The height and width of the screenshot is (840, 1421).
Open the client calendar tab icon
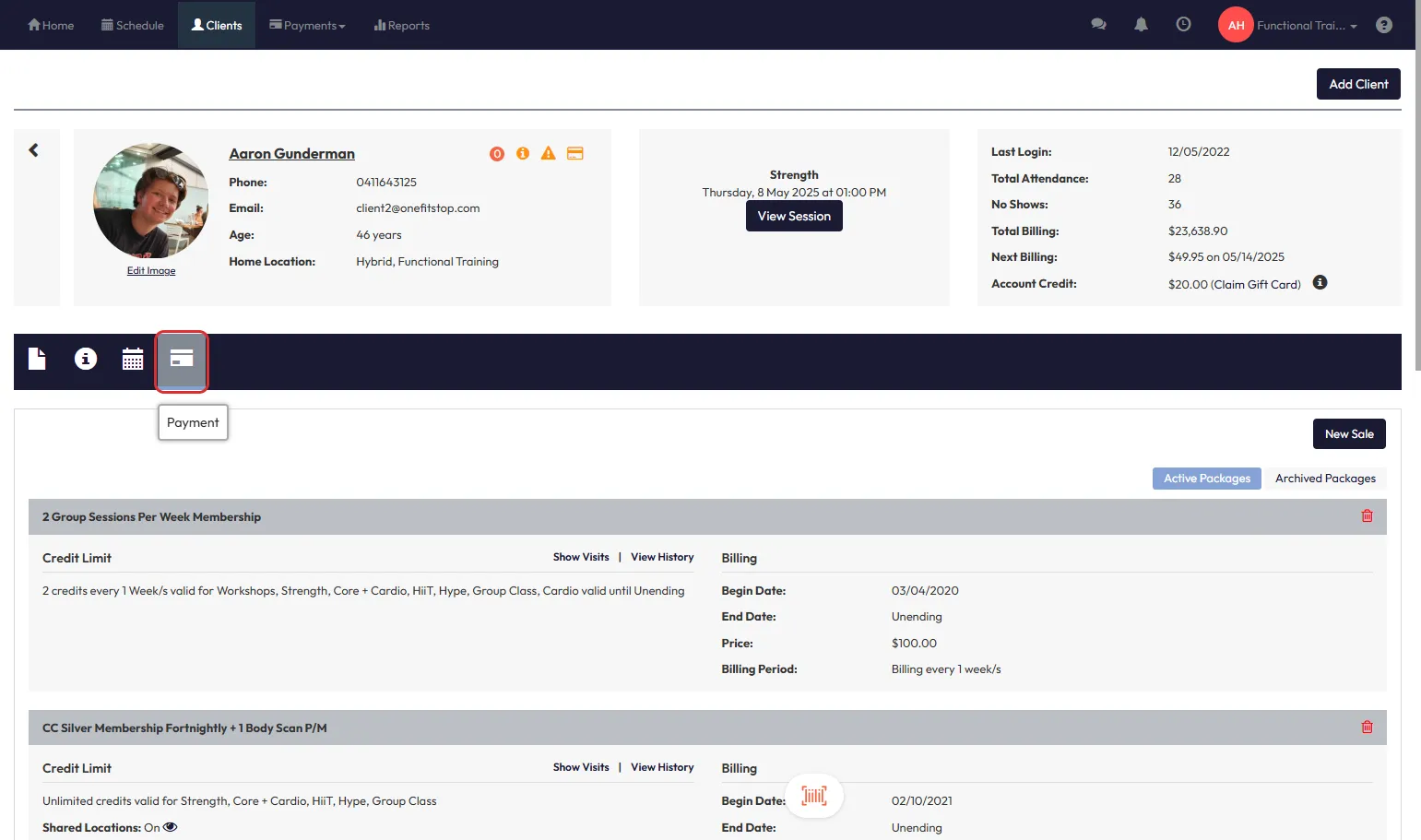pyautogui.click(x=133, y=359)
